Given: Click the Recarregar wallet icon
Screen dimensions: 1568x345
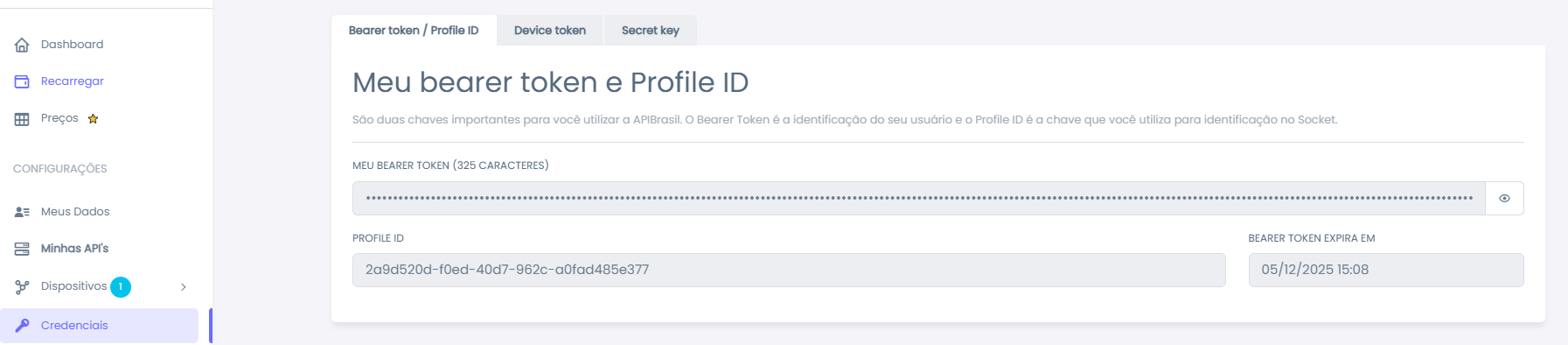Looking at the screenshot, I should tap(22, 81).
